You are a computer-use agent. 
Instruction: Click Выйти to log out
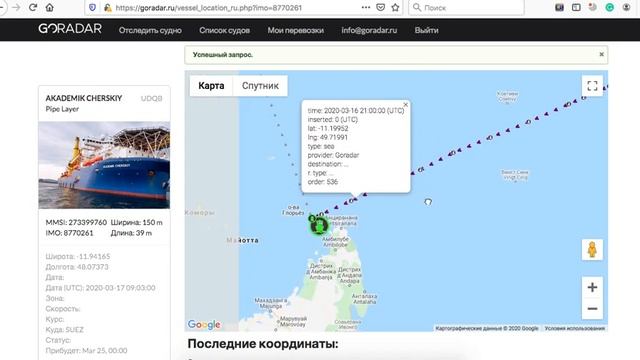(427, 30)
